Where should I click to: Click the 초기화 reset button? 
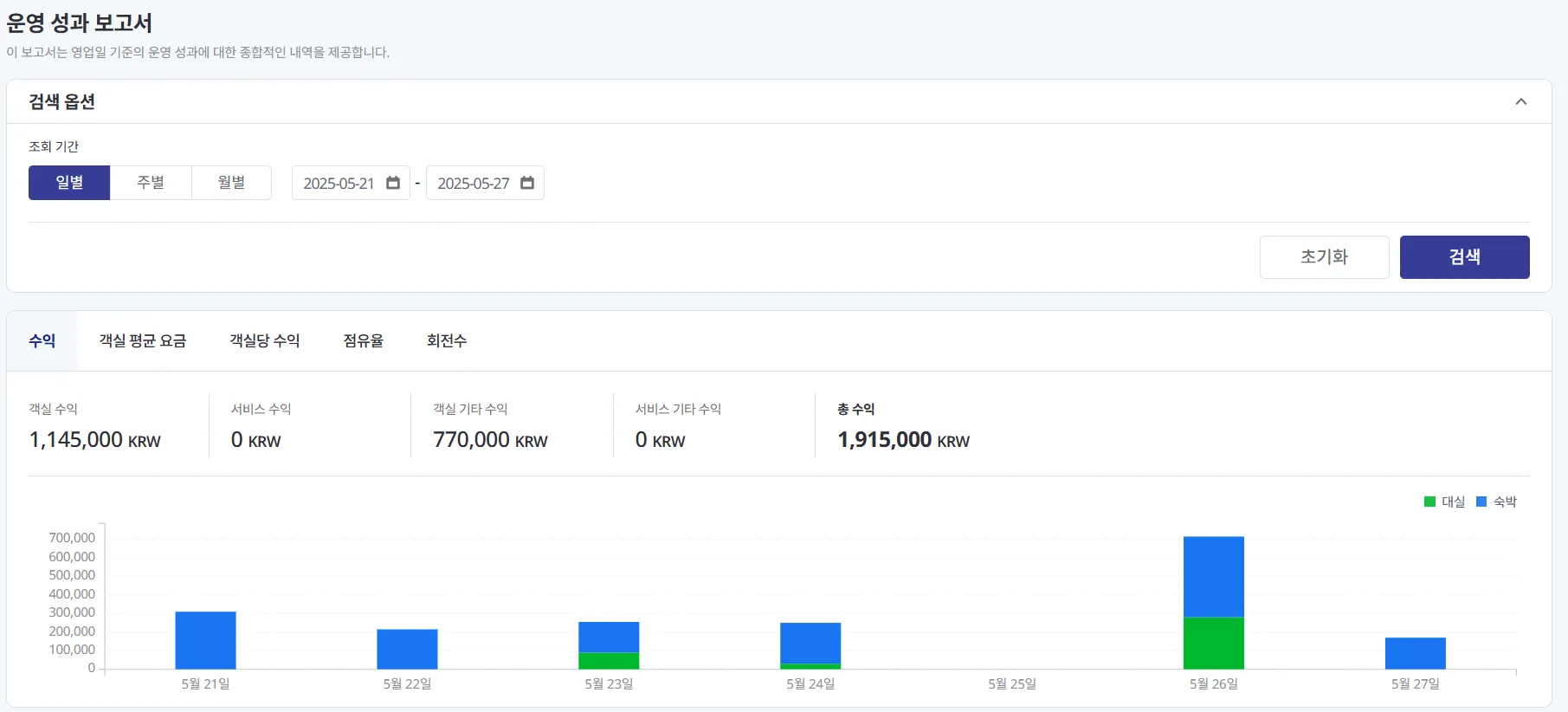pos(1325,257)
